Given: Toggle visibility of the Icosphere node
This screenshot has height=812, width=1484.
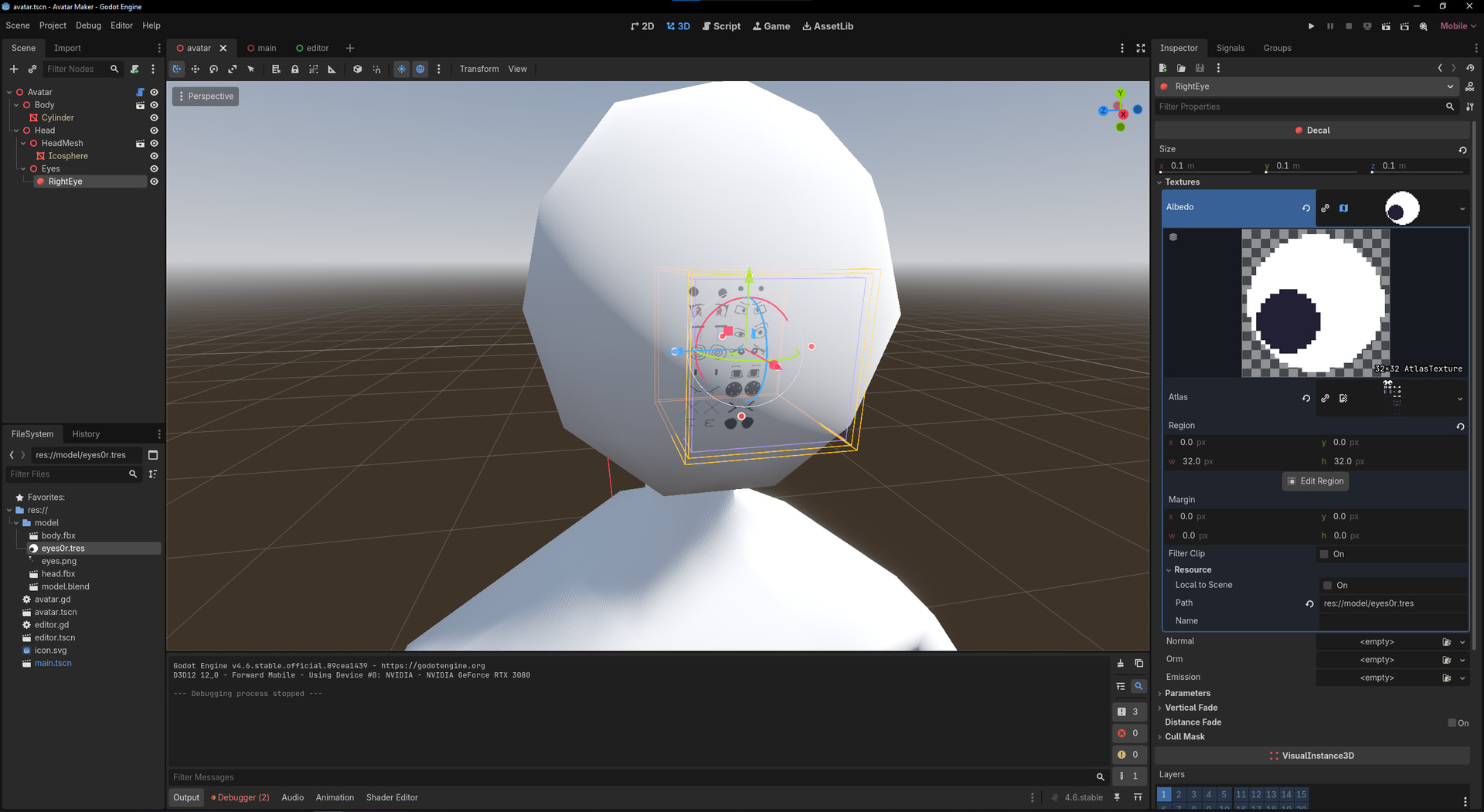Looking at the screenshot, I should (x=154, y=156).
